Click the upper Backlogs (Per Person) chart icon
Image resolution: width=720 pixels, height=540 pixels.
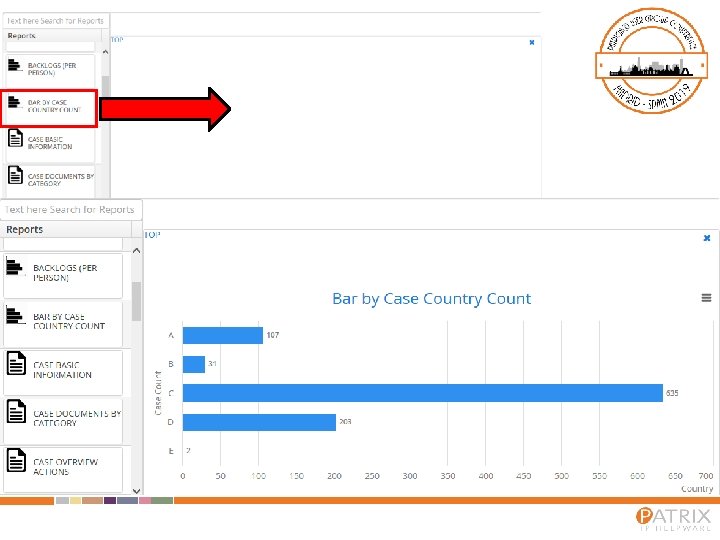point(15,65)
